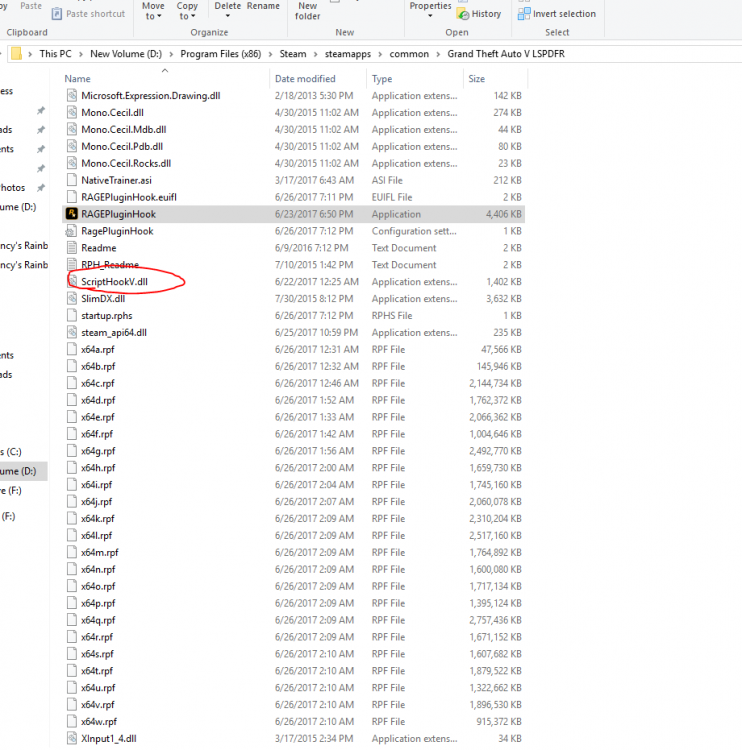Expand chevron after New Volume (D:) in path
This screenshot has height=750, width=742.
[x=171, y=54]
